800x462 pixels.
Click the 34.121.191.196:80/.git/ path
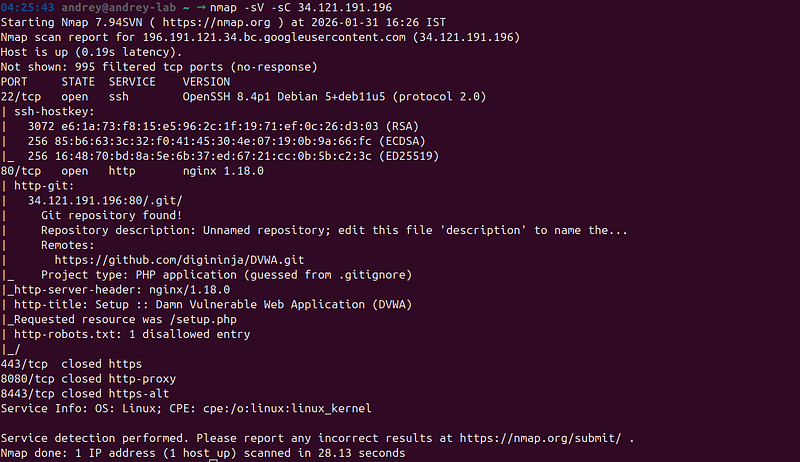click(105, 200)
